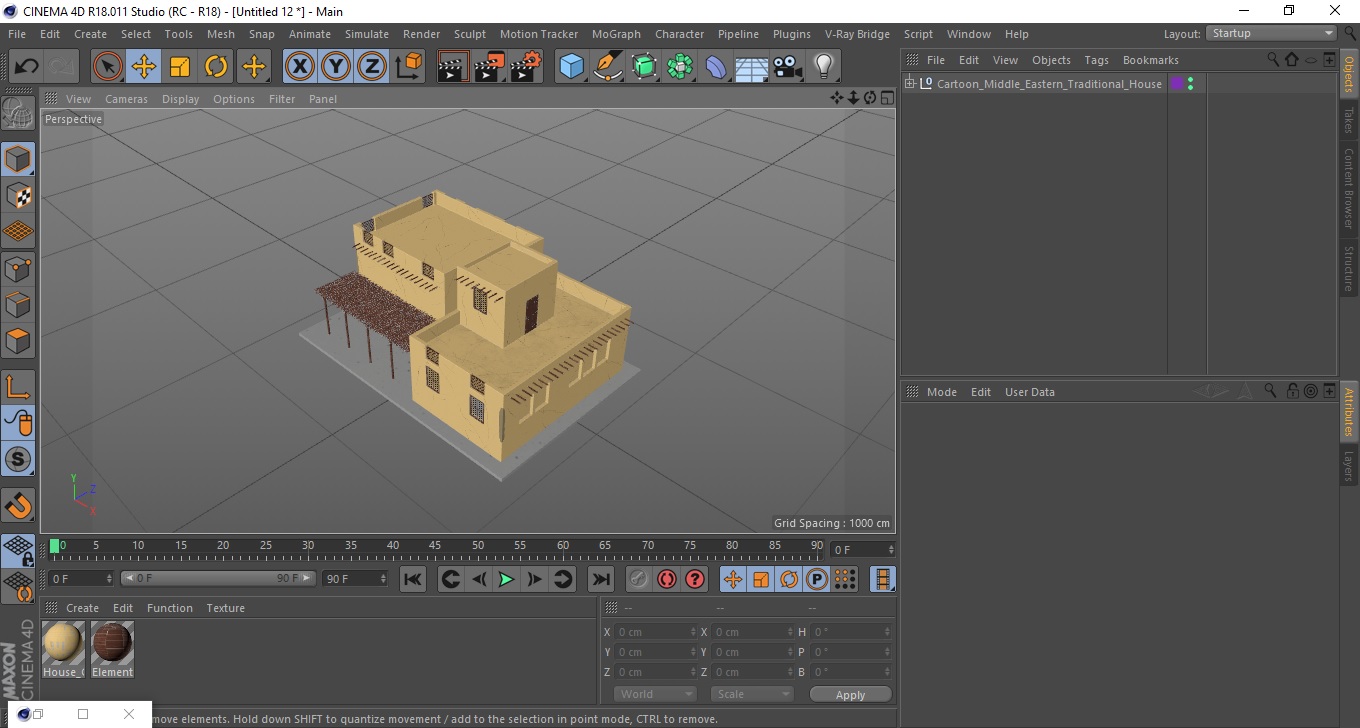Select the House_ material thumbnail
The image size is (1360, 728).
pyautogui.click(x=63, y=643)
